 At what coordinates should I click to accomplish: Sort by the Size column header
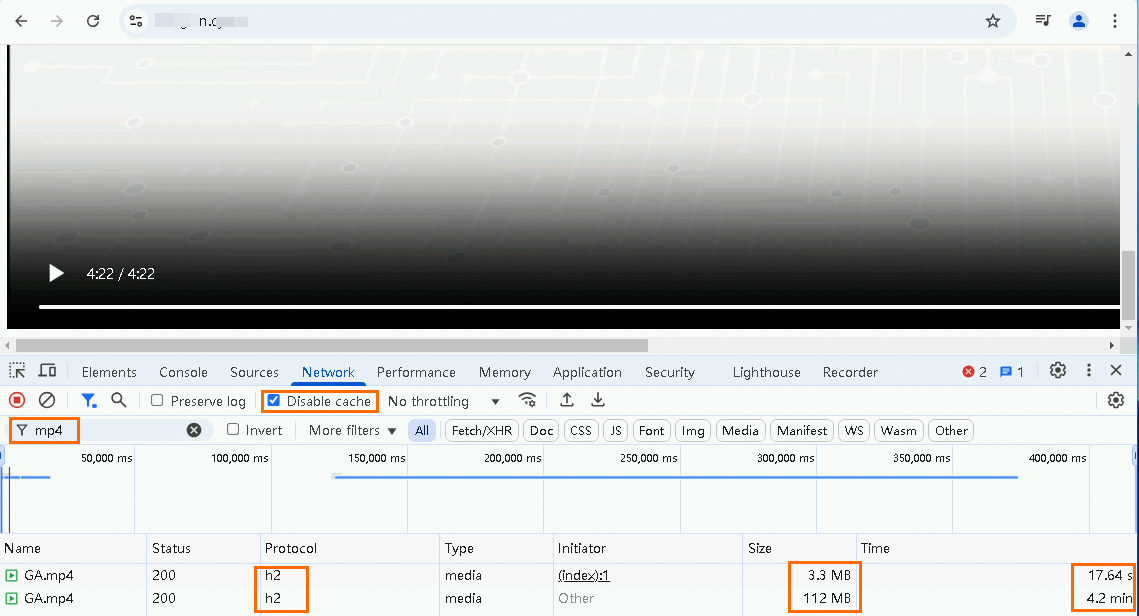pos(800,548)
